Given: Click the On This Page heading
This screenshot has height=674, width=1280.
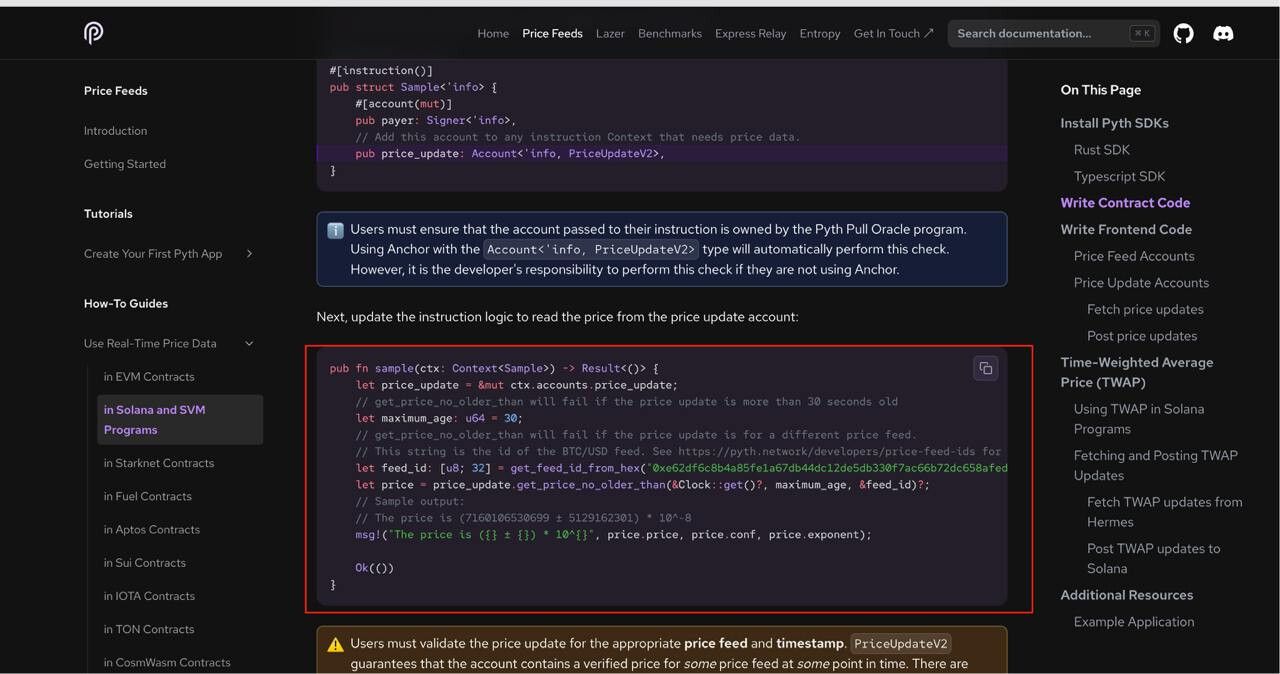Looking at the screenshot, I should (1101, 90).
